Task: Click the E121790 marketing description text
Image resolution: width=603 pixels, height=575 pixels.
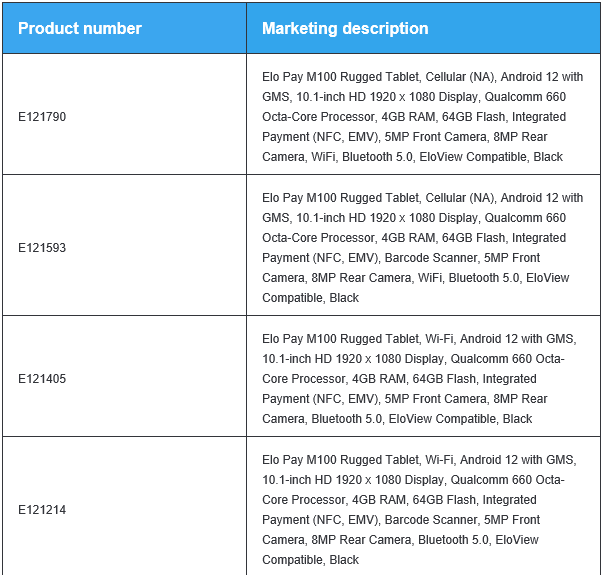Action: pyautogui.click(x=422, y=117)
